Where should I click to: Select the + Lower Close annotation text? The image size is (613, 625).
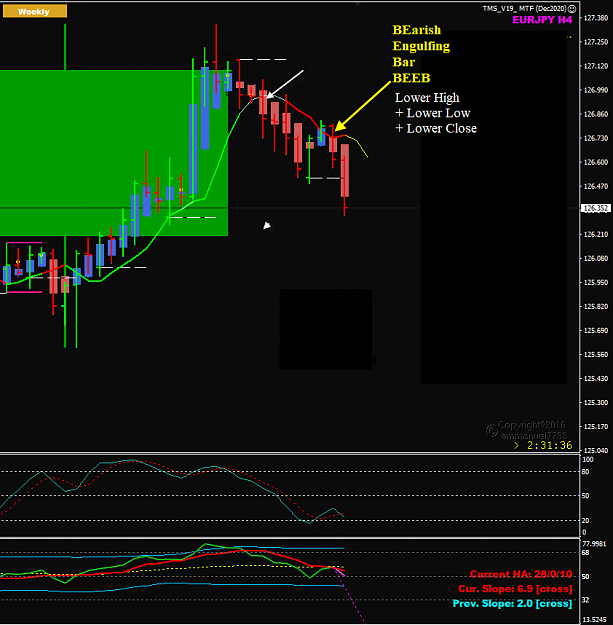click(x=436, y=129)
